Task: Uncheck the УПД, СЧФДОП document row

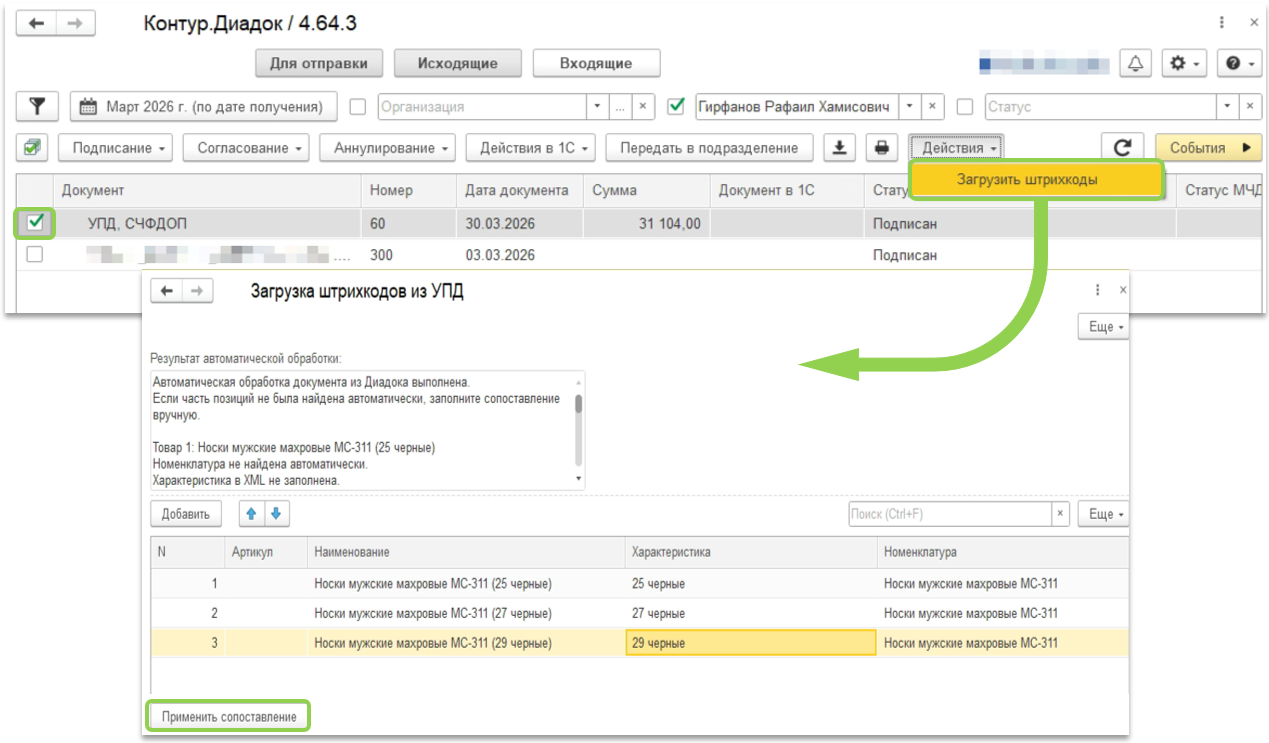Action: (x=35, y=223)
